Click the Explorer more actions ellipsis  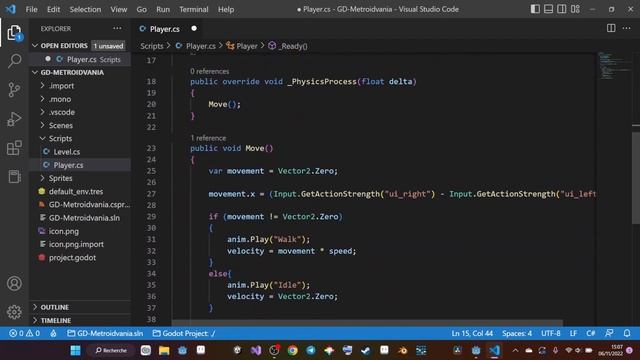point(117,29)
